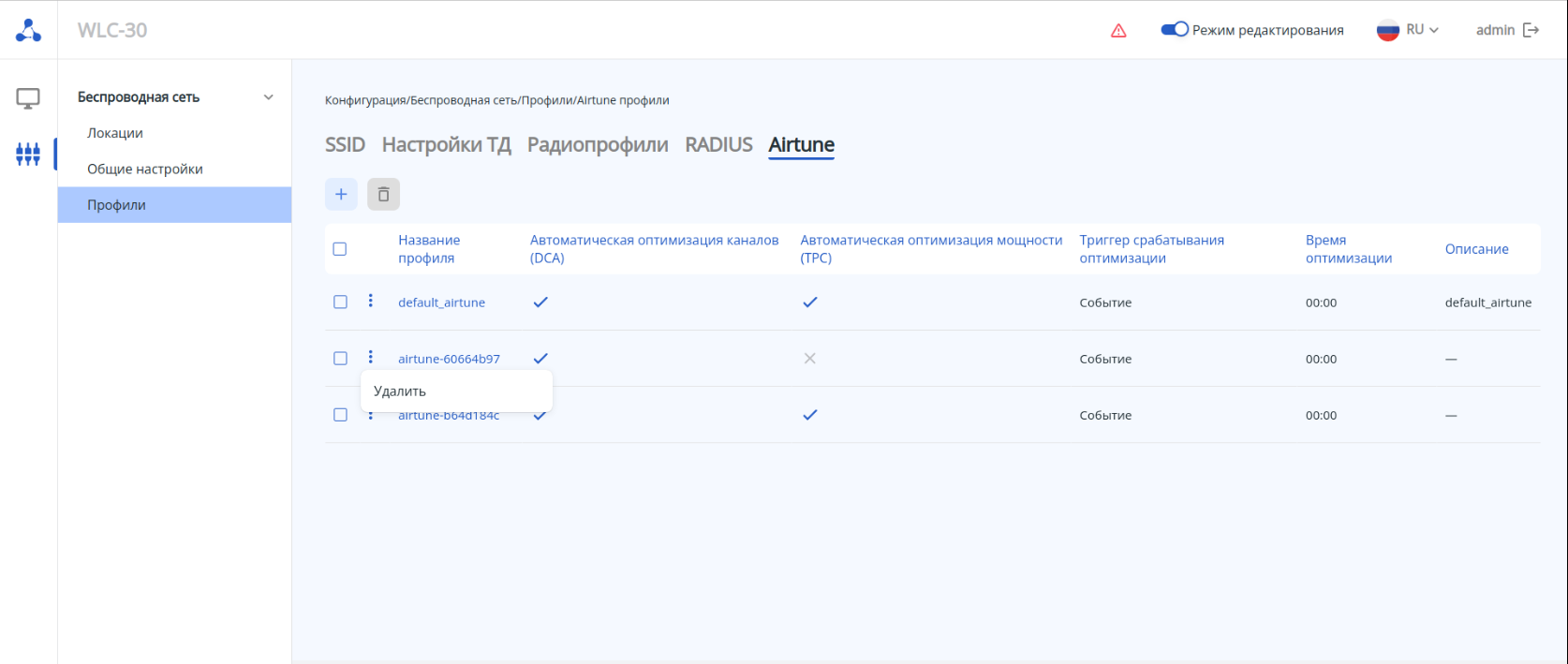
Task: Open the RU language dropdown
Action: (1408, 30)
